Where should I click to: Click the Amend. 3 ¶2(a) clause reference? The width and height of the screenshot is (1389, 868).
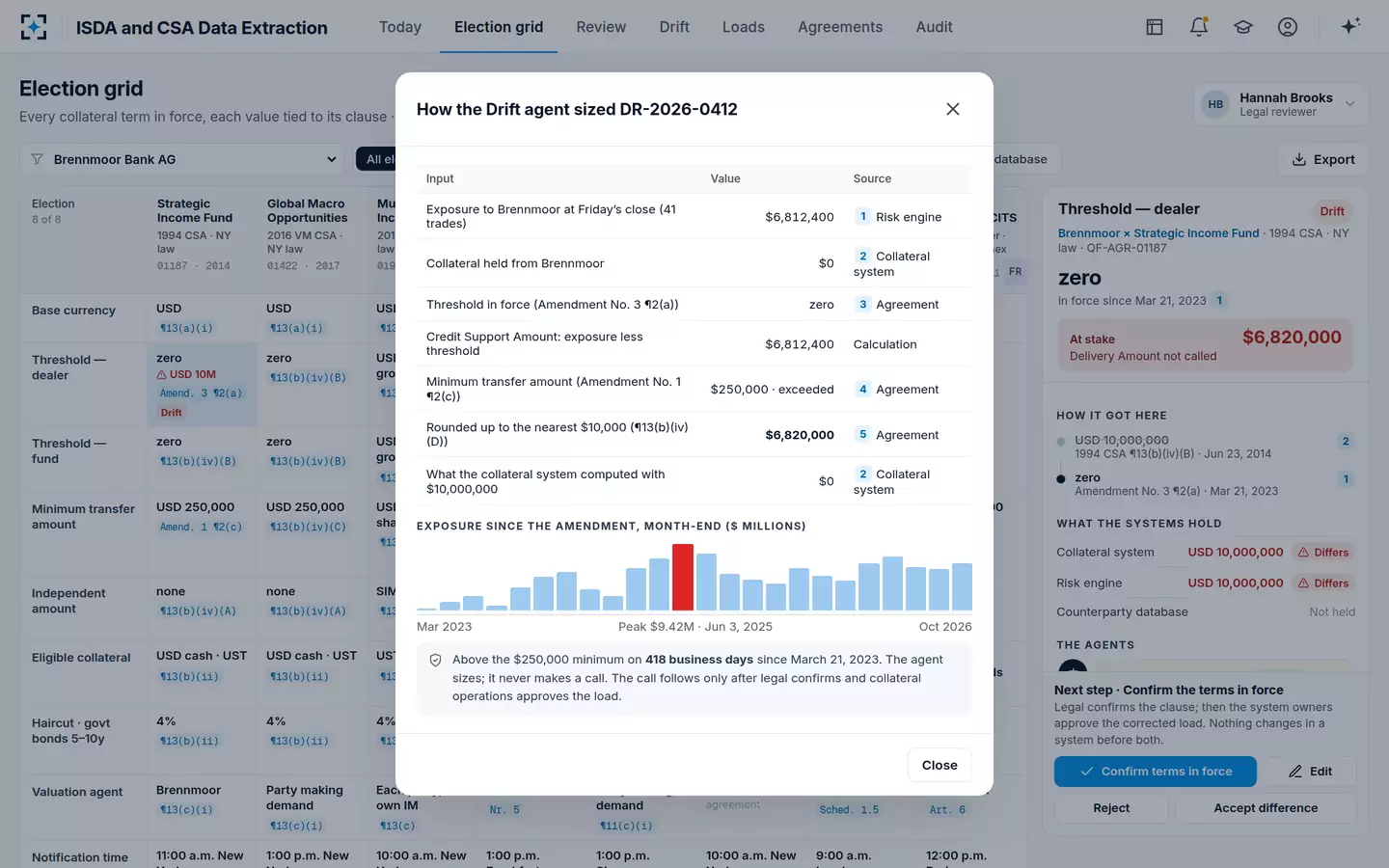[x=202, y=393]
